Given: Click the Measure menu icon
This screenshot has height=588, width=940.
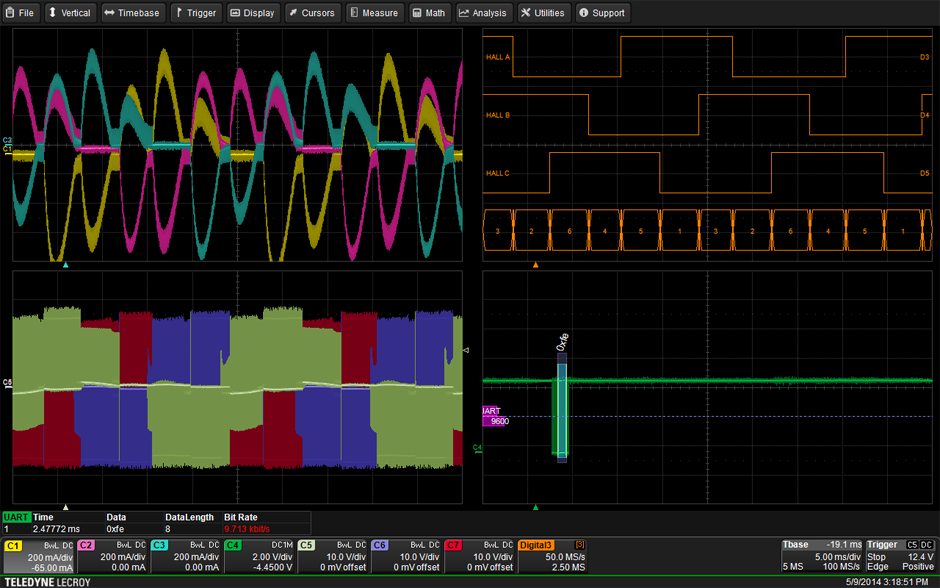Looking at the screenshot, I should [353, 13].
